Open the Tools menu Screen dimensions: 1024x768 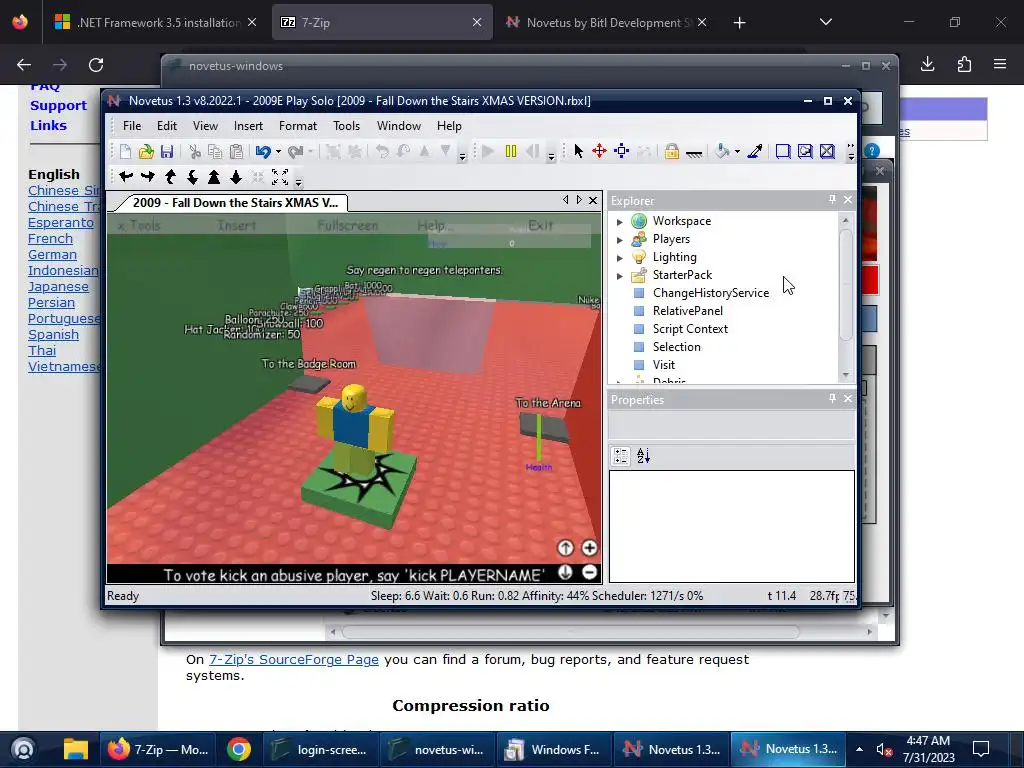click(x=346, y=125)
